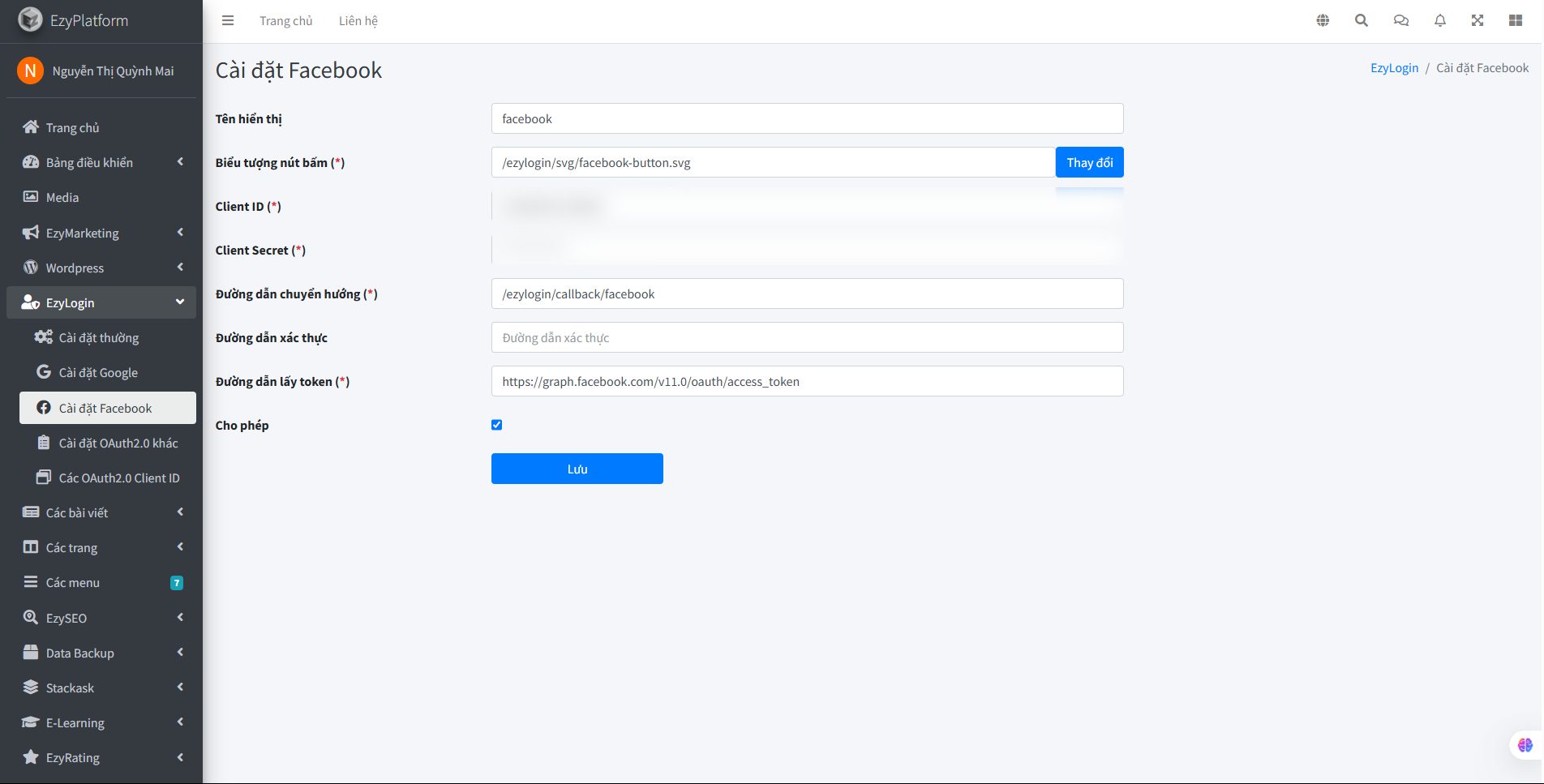
Task: Open Cài đặt OAuth2.0 khác page
Action: click(108, 443)
